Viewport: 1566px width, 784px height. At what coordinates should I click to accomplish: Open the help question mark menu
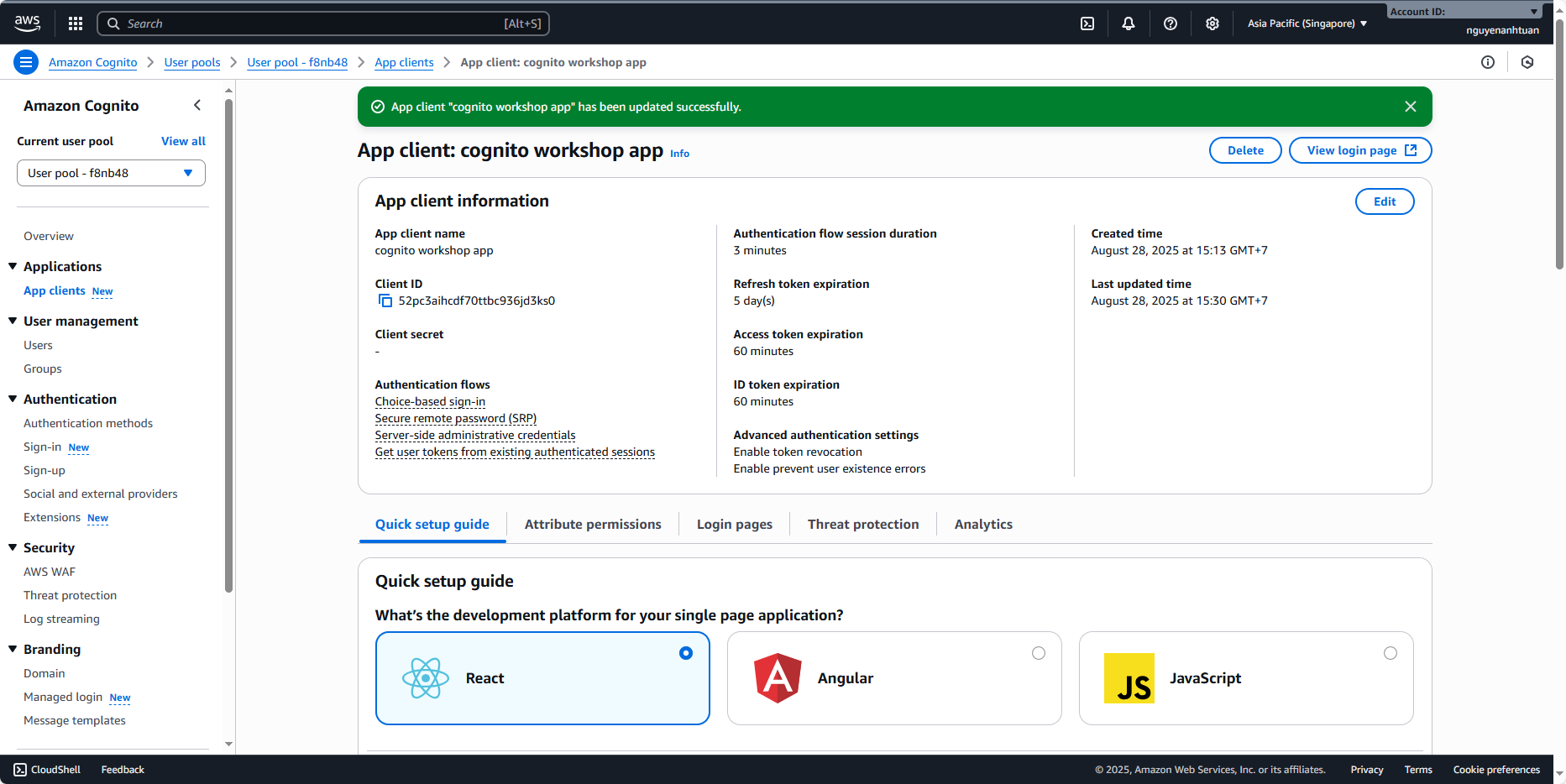click(1171, 24)
